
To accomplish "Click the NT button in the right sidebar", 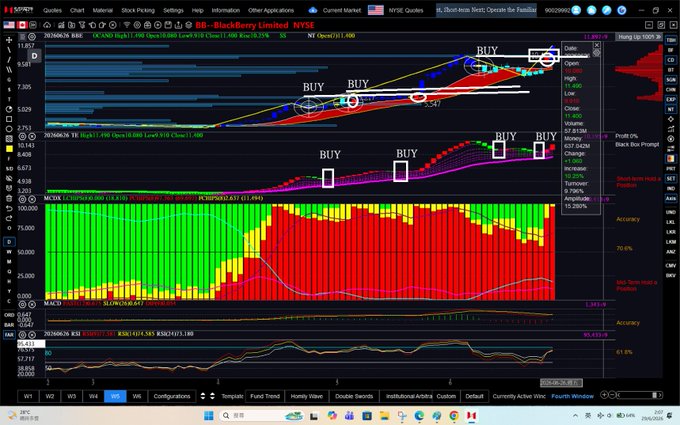I will click(670, 109).
